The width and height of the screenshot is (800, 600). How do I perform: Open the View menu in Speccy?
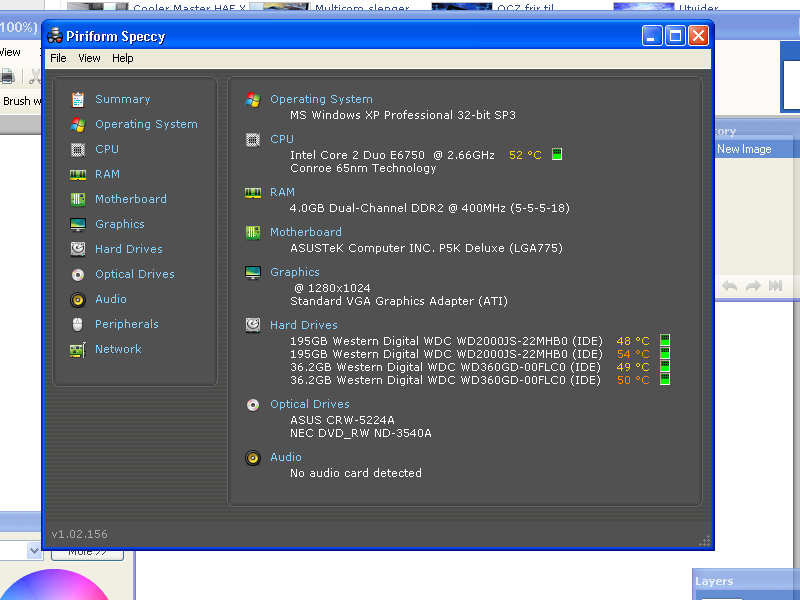(89, 58)
